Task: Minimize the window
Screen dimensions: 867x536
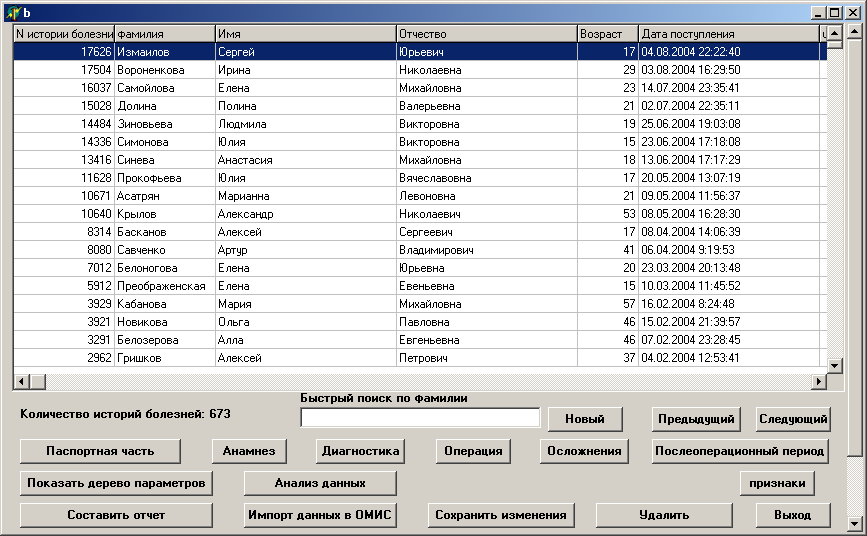Action: 819,13
